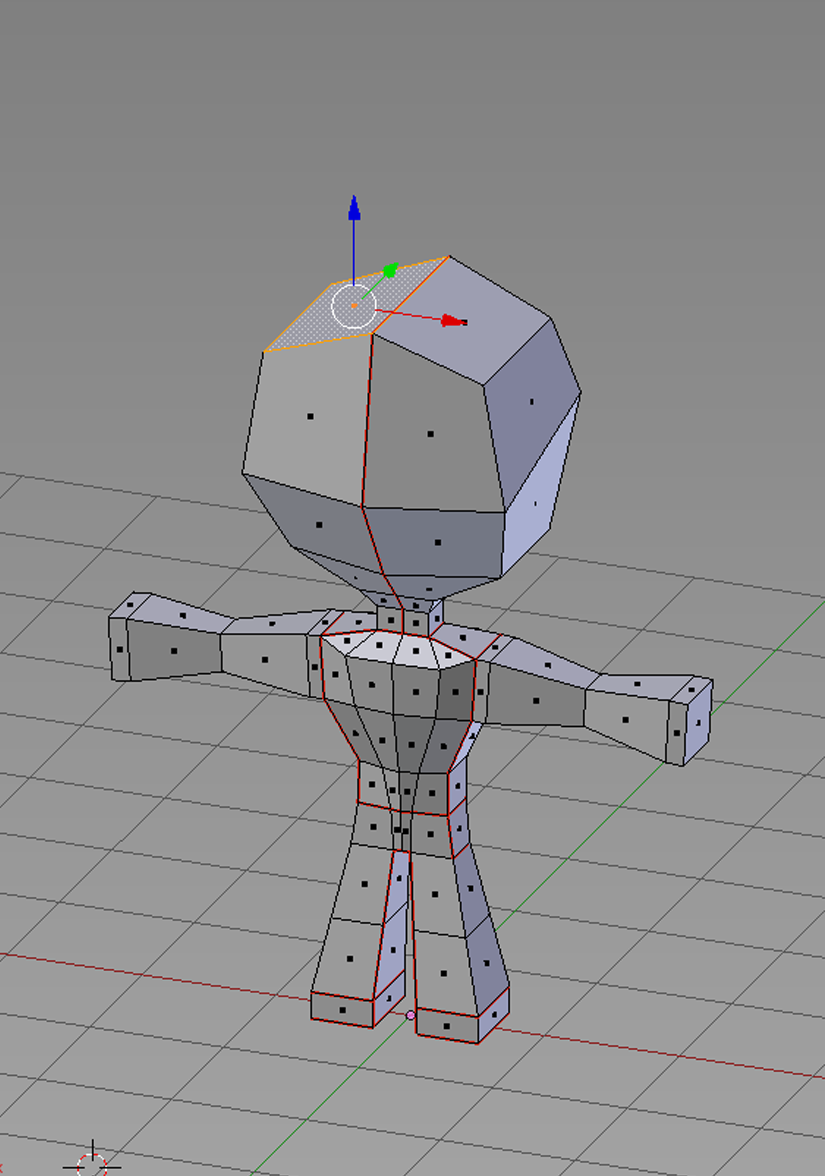
Task: Select the upper right-side head face dot
Action: [x=531, y=402]
